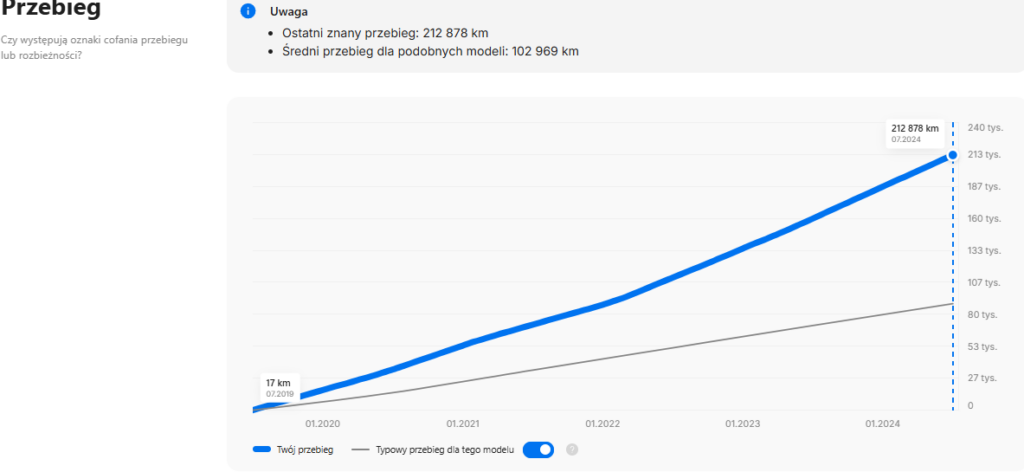Click the Uwaga notice title
1024x472 pixels.
click(x=289, y=12)
